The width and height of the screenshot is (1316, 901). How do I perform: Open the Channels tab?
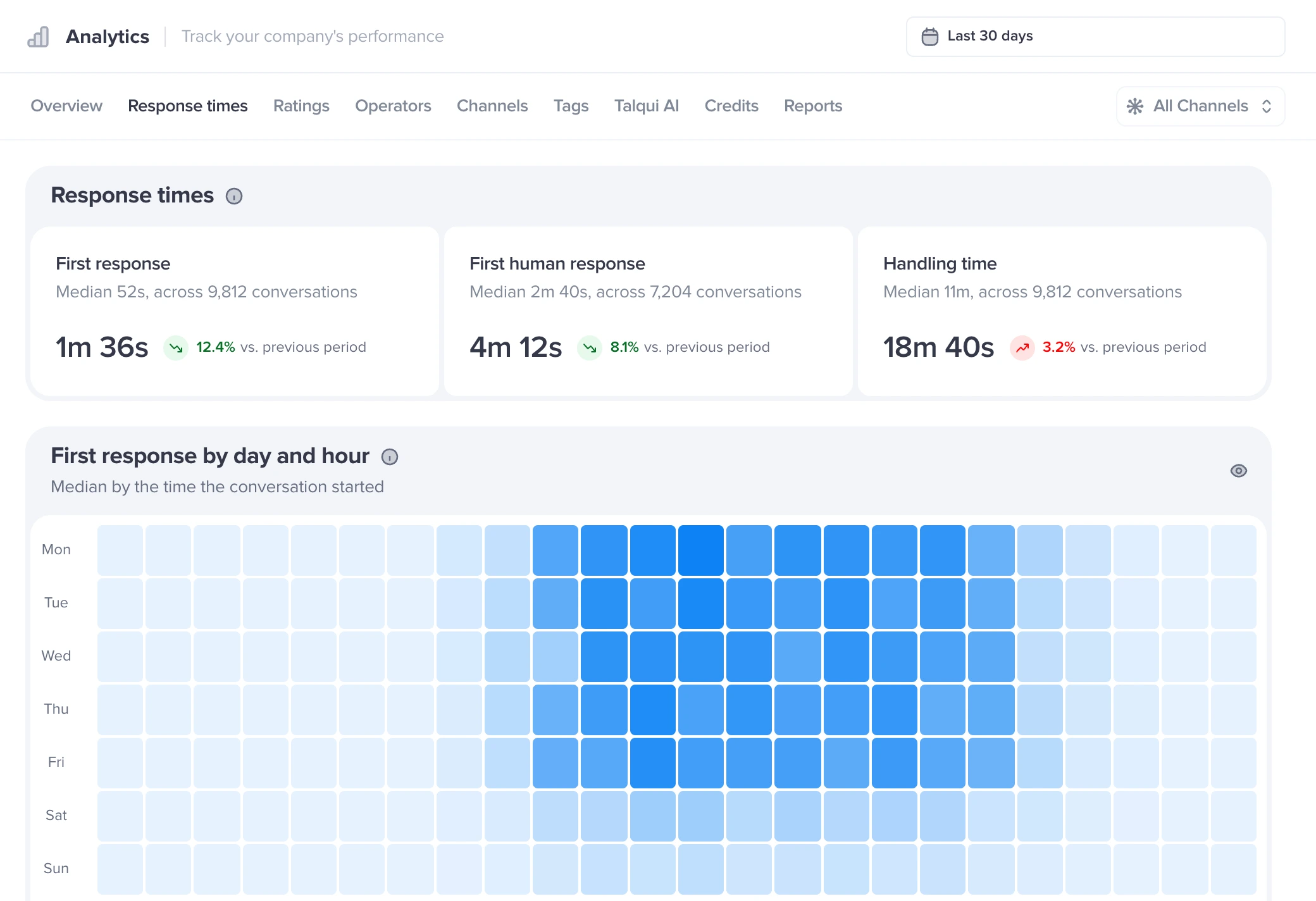[x=492, y=106]
